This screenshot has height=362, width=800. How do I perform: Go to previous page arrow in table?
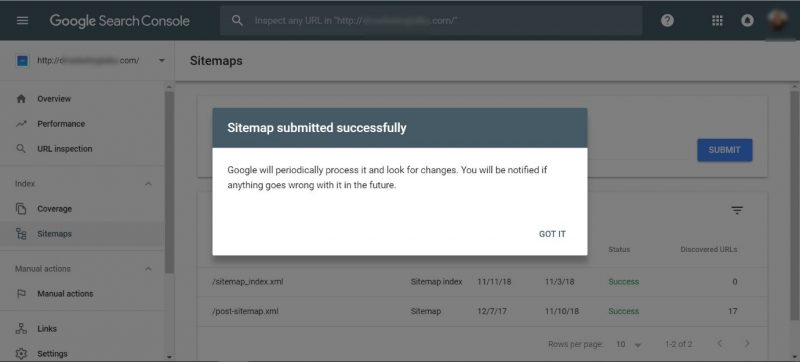pos(720,344)
